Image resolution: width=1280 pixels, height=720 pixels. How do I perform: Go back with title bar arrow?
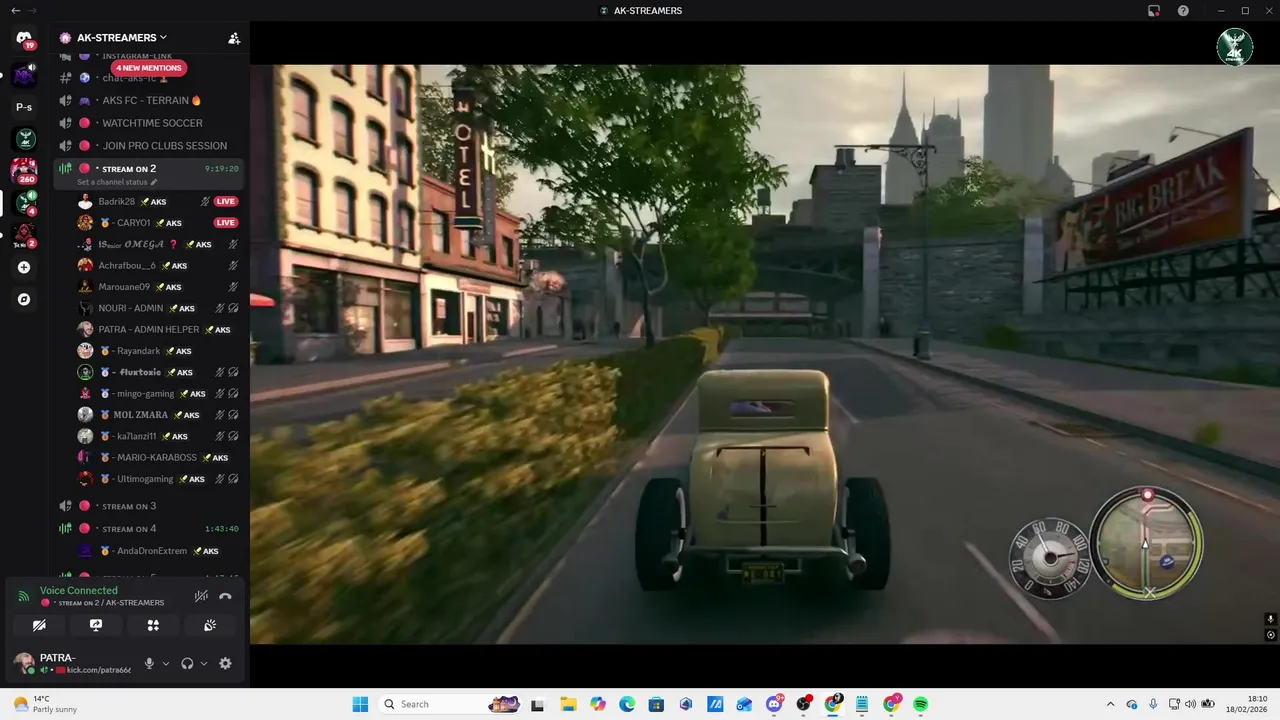click(15, 10)
